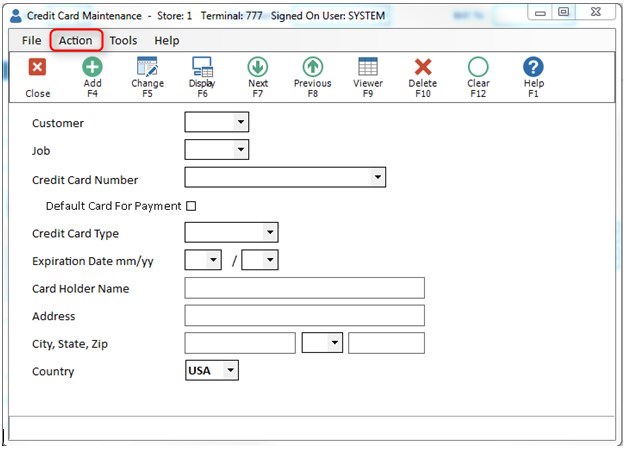Open the Tools menu
Viewport: 628px width, 449px height.
(x=123, y=40)
